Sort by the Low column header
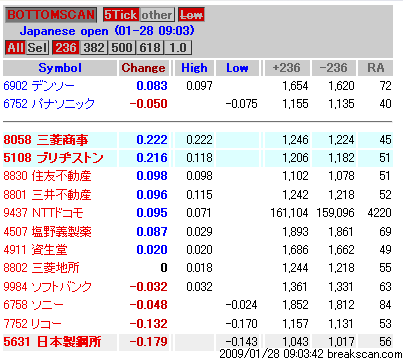 (237, 68)
